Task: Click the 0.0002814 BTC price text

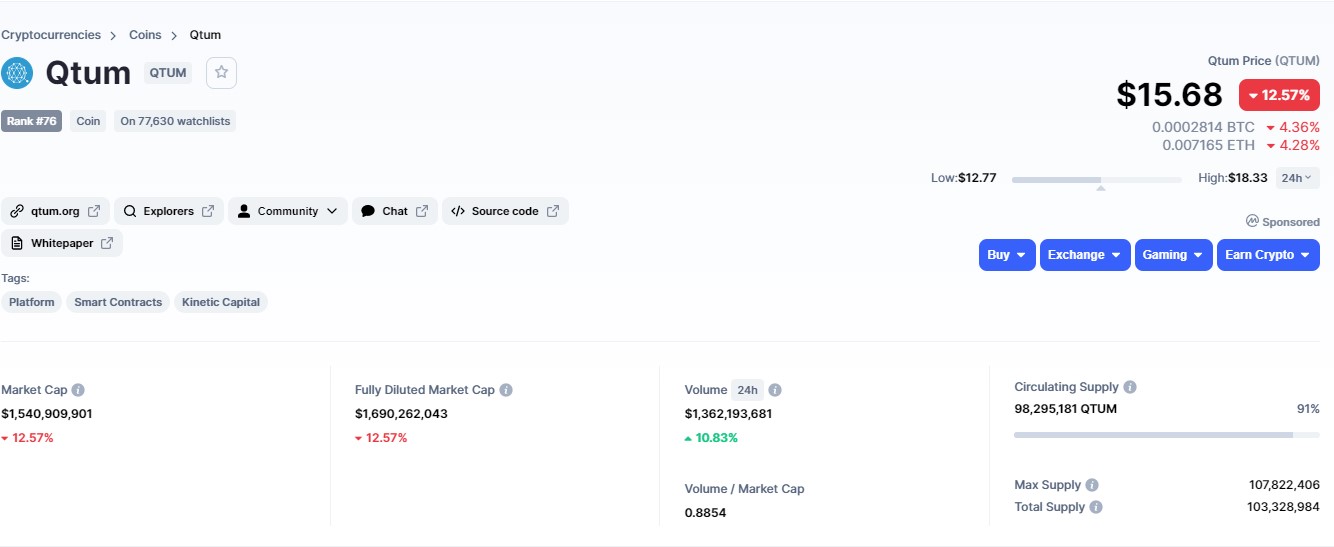Action: (1203, 127)
